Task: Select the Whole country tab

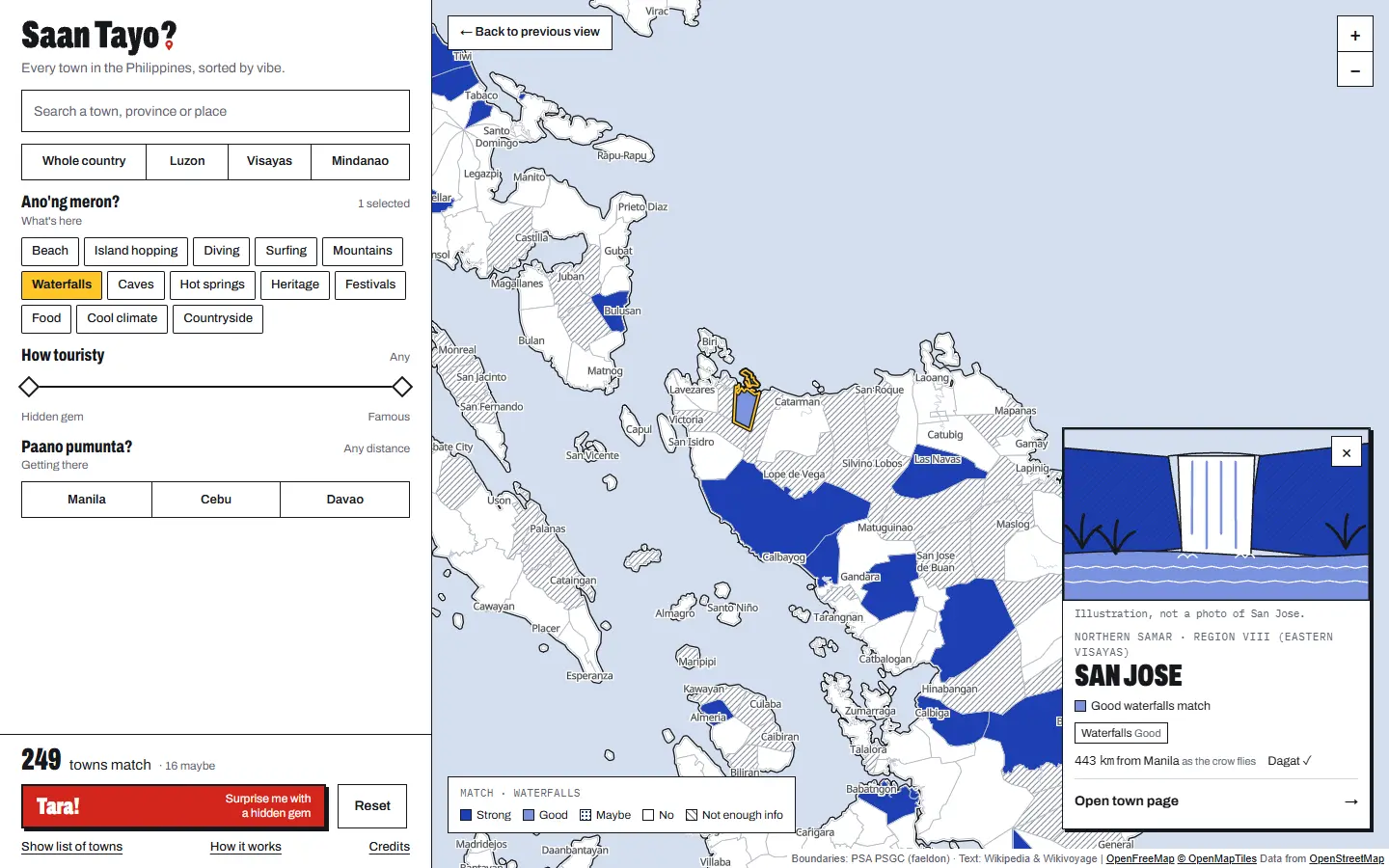Action: click(84, 162)
